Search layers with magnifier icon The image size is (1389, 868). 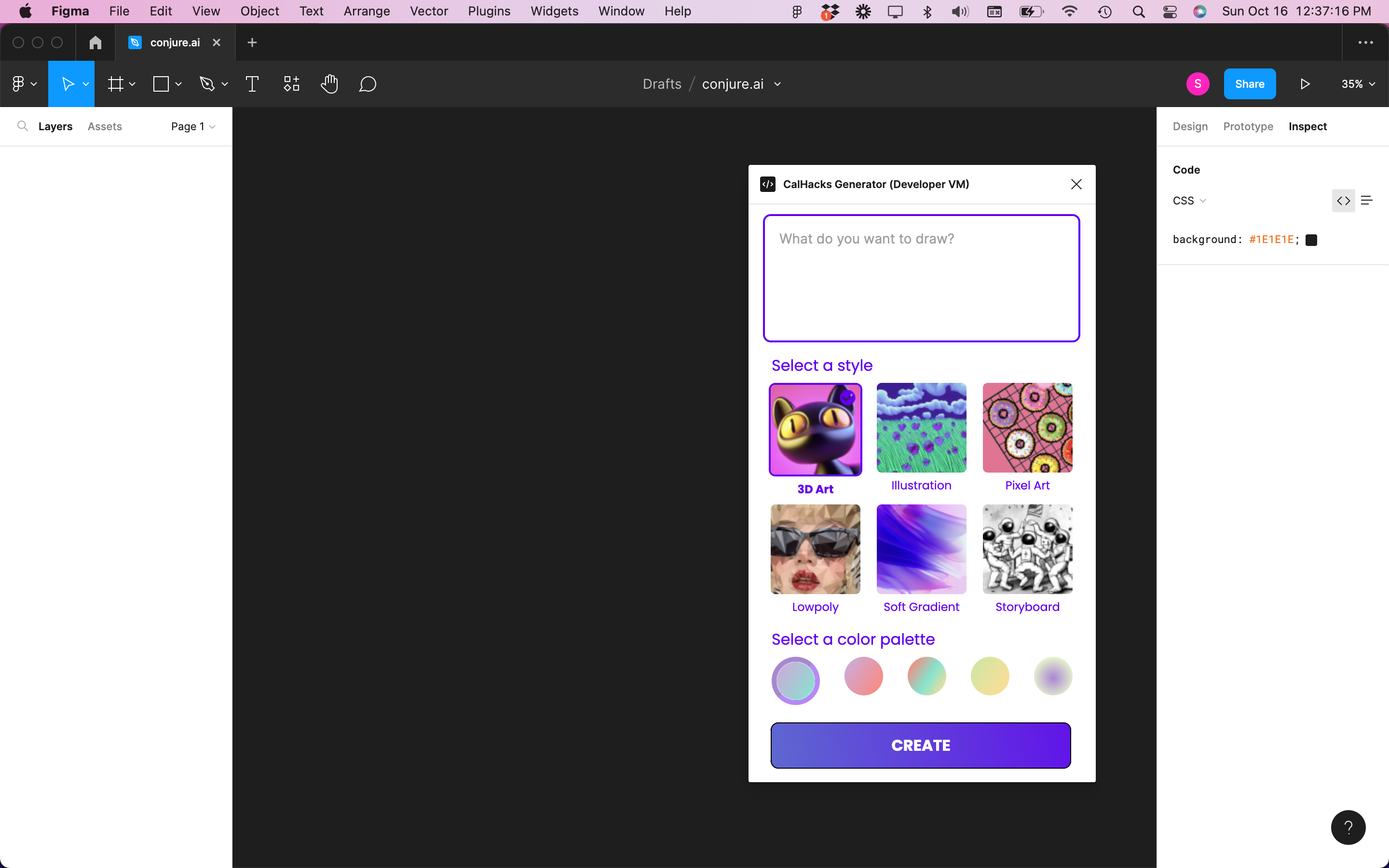(22, 126)
